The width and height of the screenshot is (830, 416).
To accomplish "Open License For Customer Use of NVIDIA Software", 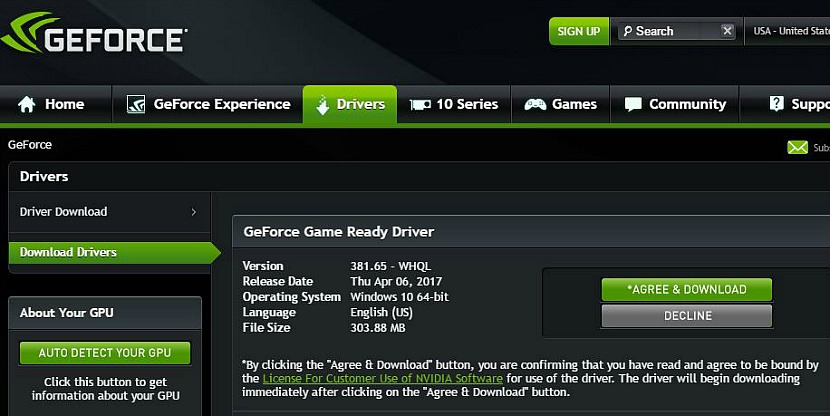I will [x=383, y=378].
